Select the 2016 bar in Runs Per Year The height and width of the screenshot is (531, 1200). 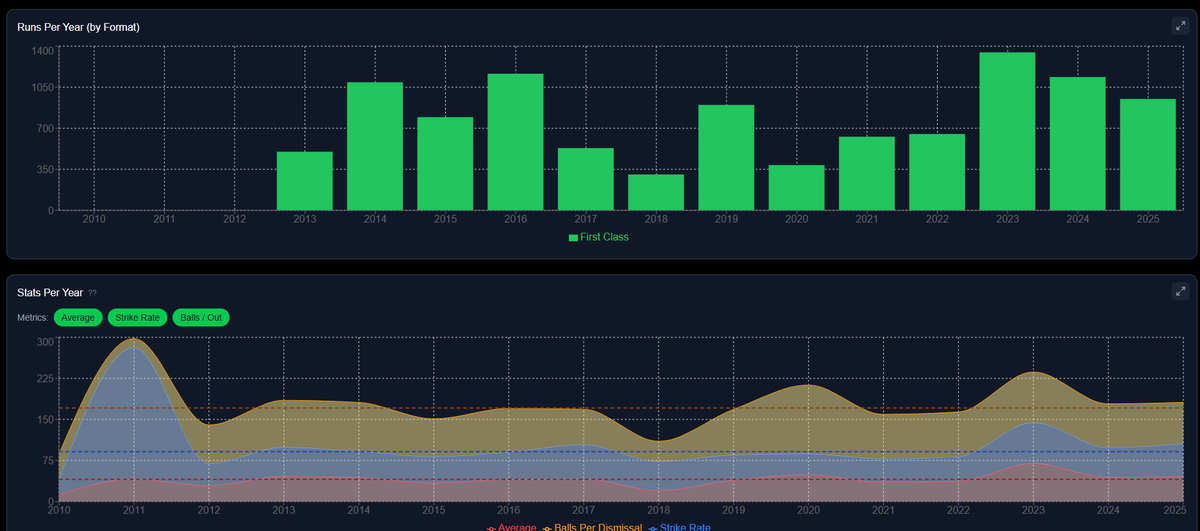516,142
